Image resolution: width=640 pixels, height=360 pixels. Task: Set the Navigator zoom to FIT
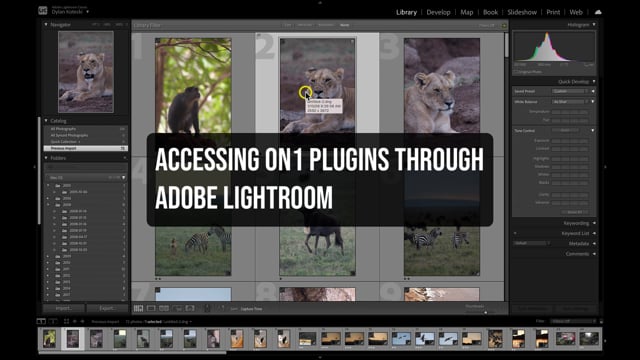coord(95,24)
